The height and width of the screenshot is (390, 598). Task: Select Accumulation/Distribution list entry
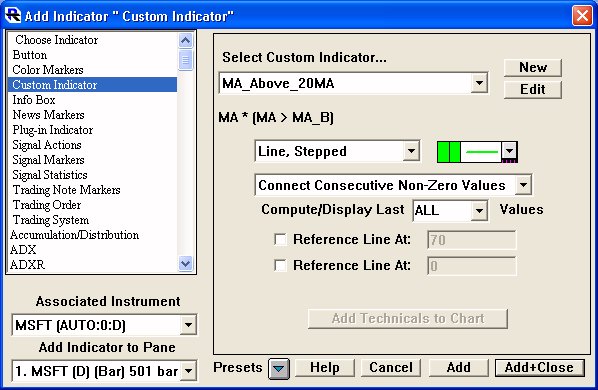(92, 235)
